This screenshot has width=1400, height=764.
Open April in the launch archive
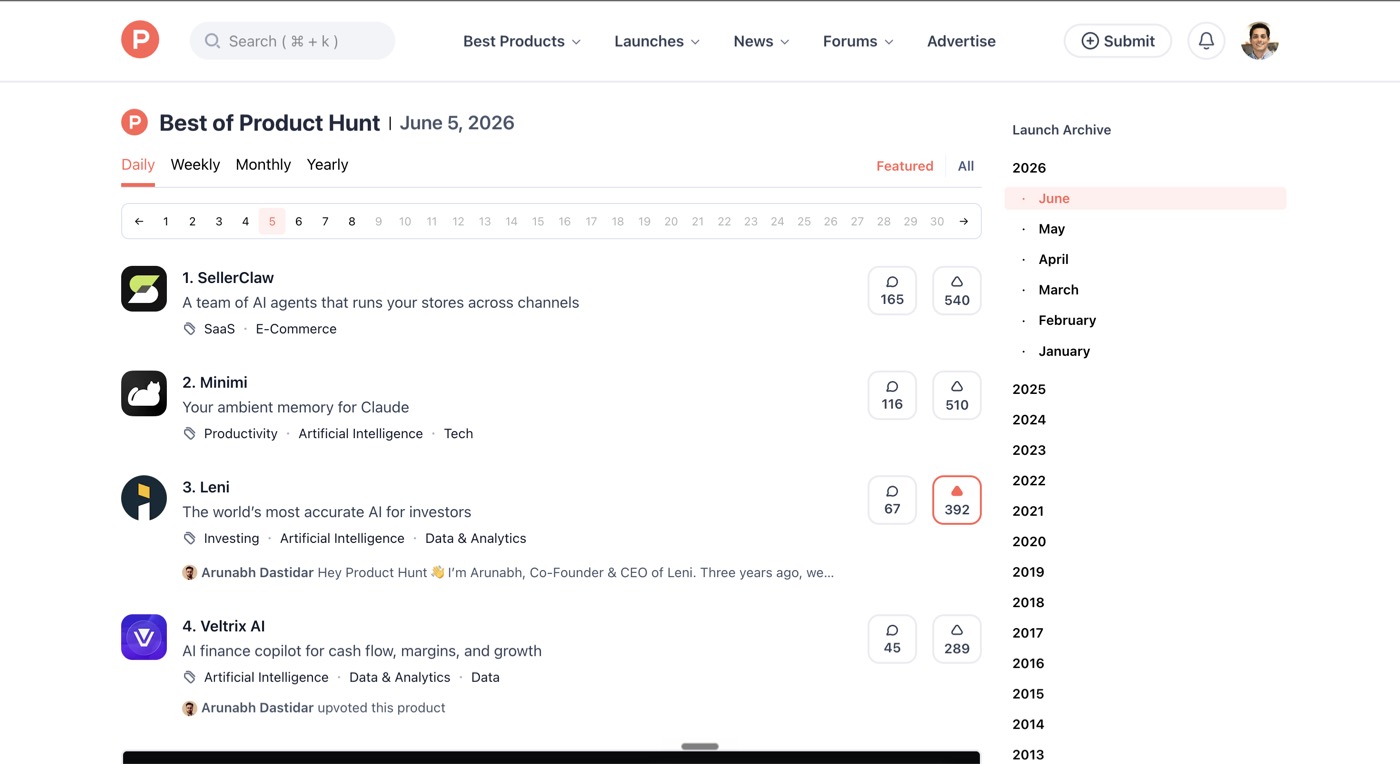pyautogui.click(x=1053, y=259)
